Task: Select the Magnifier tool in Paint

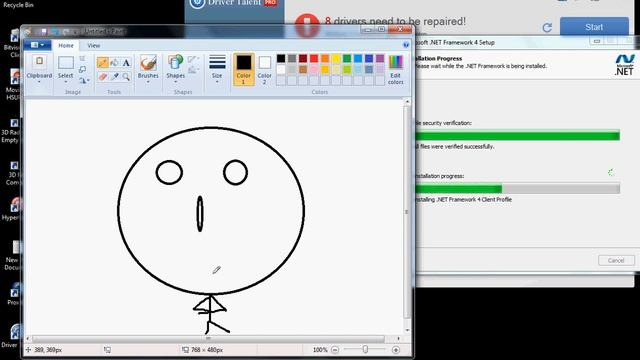Action: [x=126, y=76]
